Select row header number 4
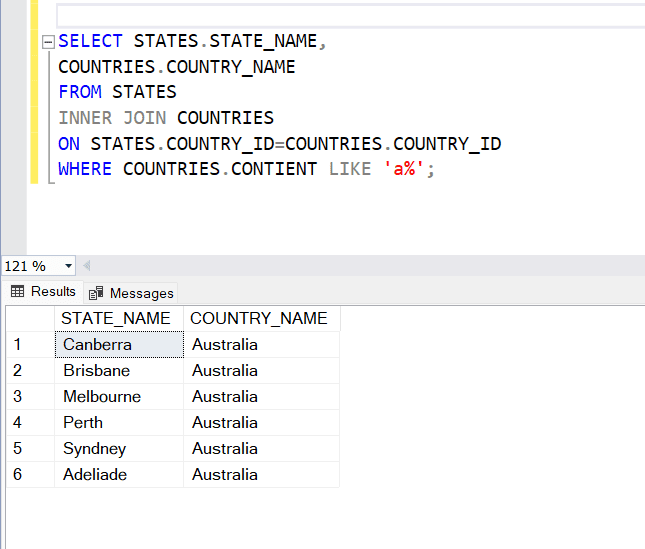This screenshot has width=645, height=549. click(x=30, y=422)
